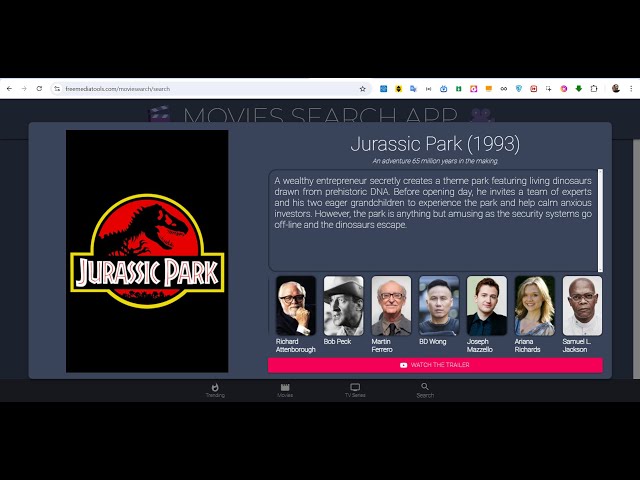The height and width of the screenshot is (480, 640).
Task: Click Richard Attenborough's cast photo
Action: tap(295, 306)
